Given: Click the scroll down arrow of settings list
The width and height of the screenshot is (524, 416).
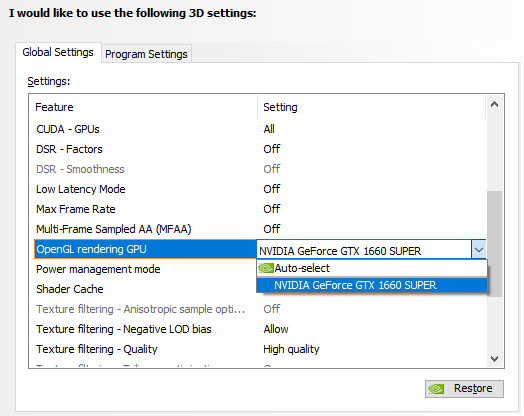Looking at the screenshot, I should click(495, 359).
